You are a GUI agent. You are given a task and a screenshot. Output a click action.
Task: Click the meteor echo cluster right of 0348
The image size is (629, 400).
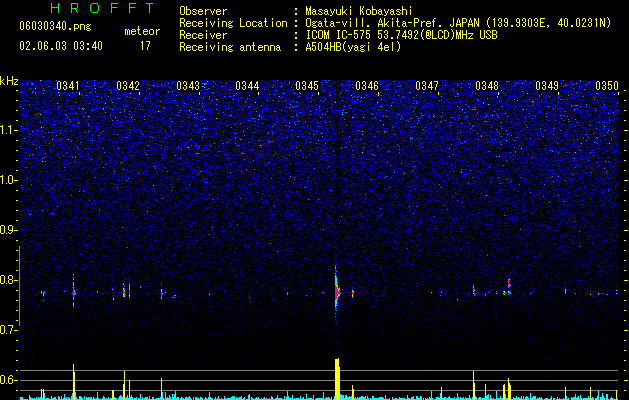(508, 287)
